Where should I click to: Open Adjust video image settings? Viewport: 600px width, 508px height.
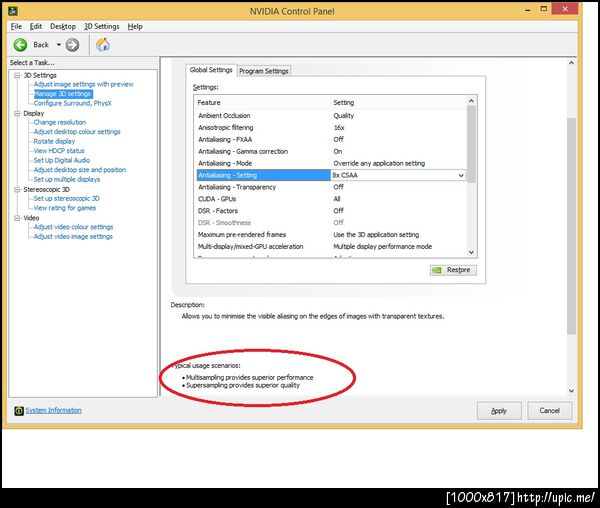click(73, 236)
